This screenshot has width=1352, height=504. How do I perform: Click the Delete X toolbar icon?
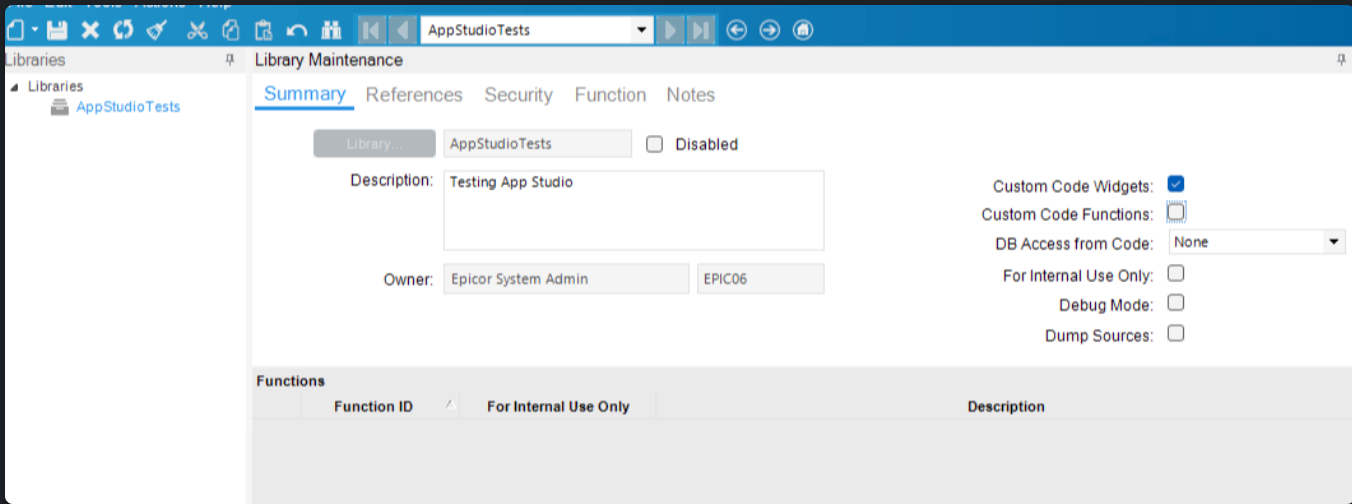click(x=90, y=30)
